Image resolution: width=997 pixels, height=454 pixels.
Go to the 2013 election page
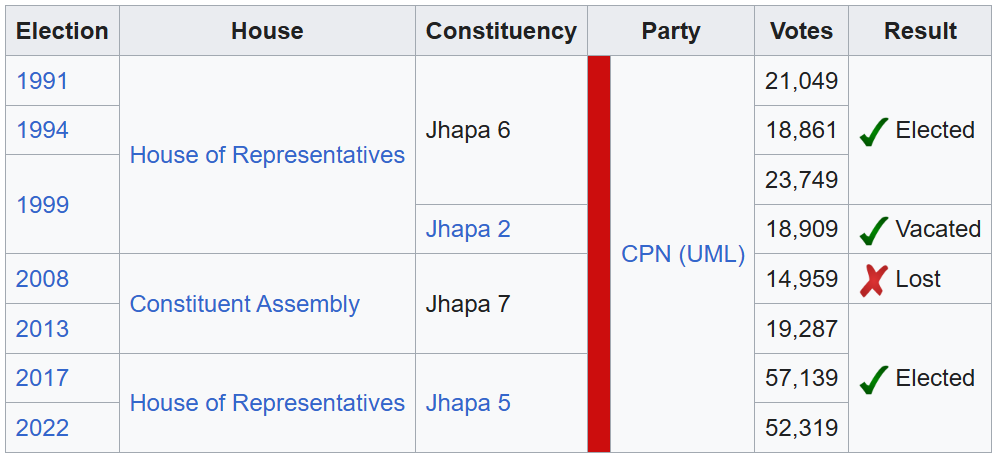[42, 329]
